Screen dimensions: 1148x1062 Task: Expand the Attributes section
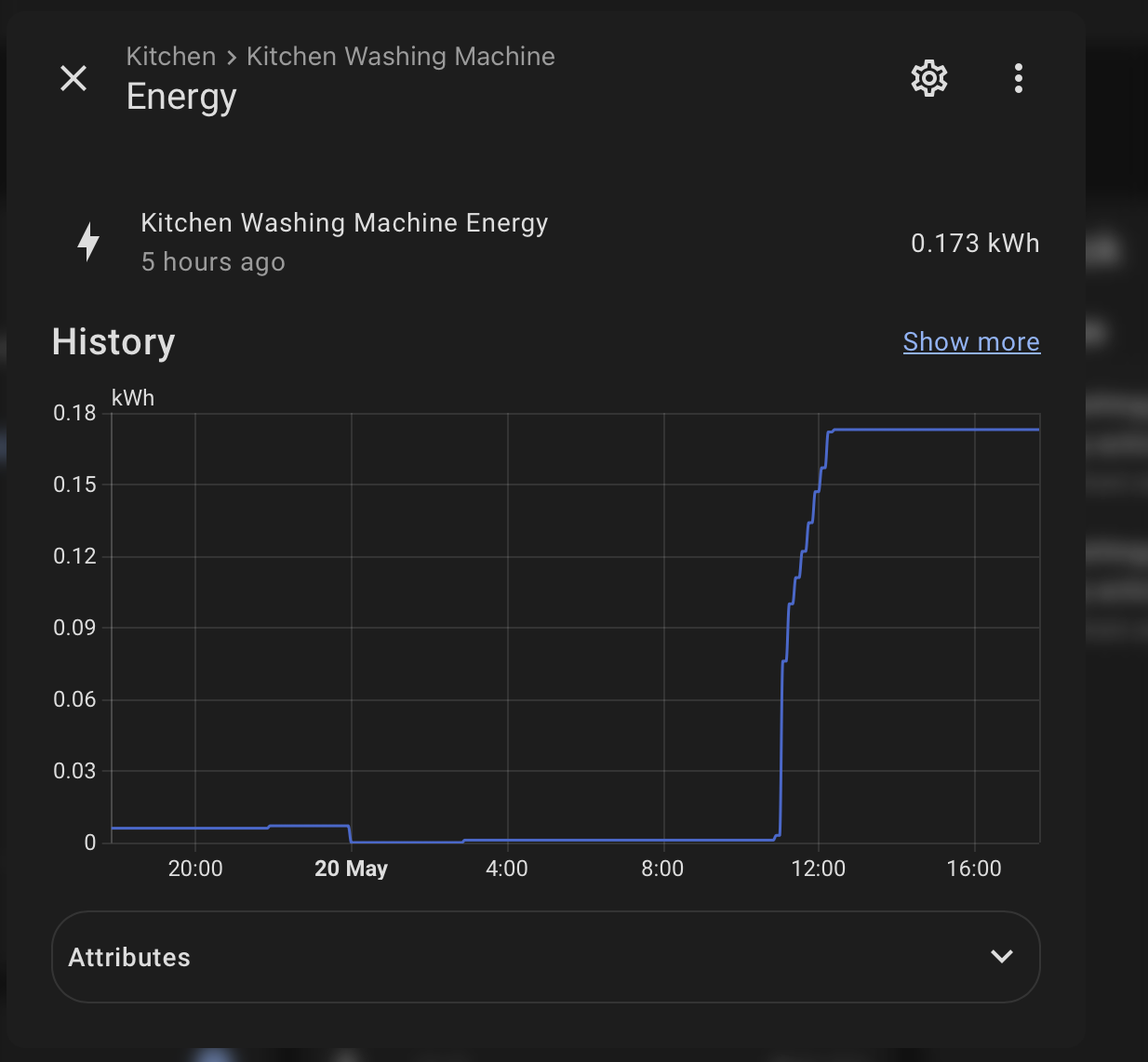coord(545,957)
